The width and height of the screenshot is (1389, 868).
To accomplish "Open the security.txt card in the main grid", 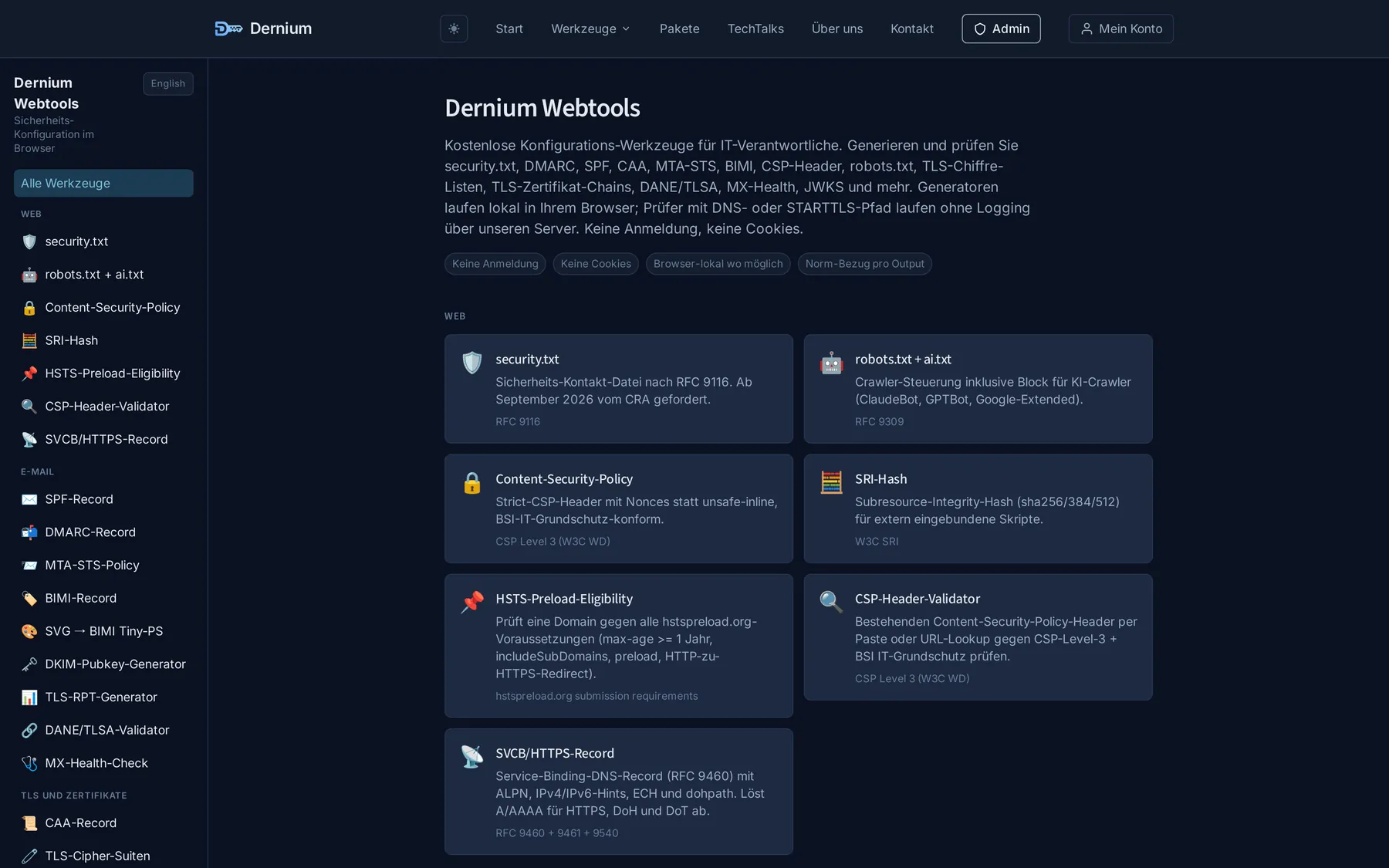I will coord(618,389).
